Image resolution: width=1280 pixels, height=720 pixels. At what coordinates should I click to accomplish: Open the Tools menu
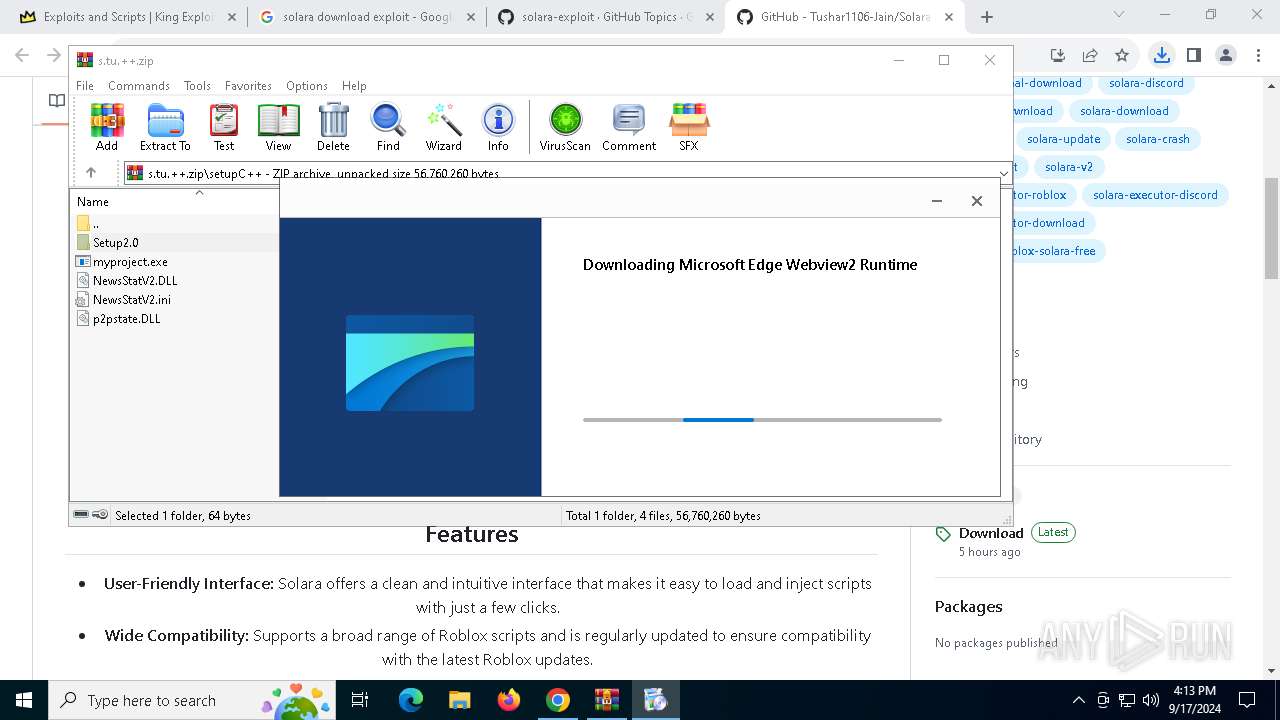[x=197, y=86]
